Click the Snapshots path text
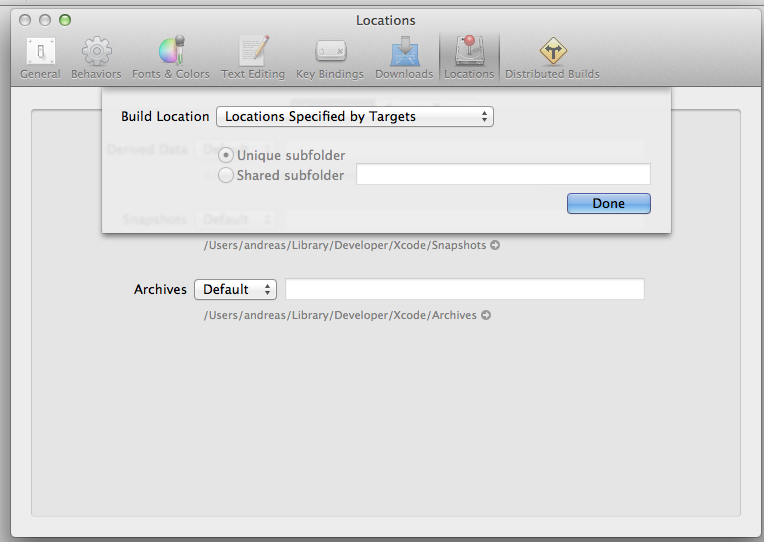 pos(345,245)
